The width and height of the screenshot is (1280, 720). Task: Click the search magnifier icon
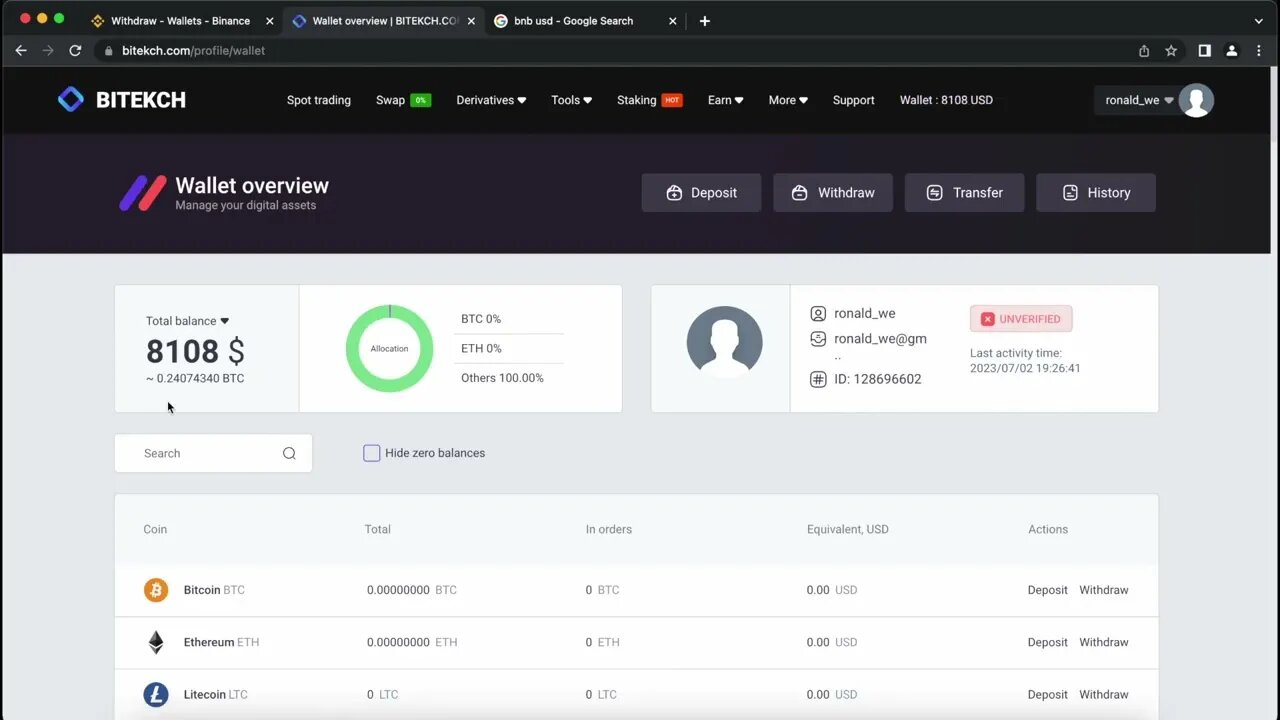[x=289, y=453]
